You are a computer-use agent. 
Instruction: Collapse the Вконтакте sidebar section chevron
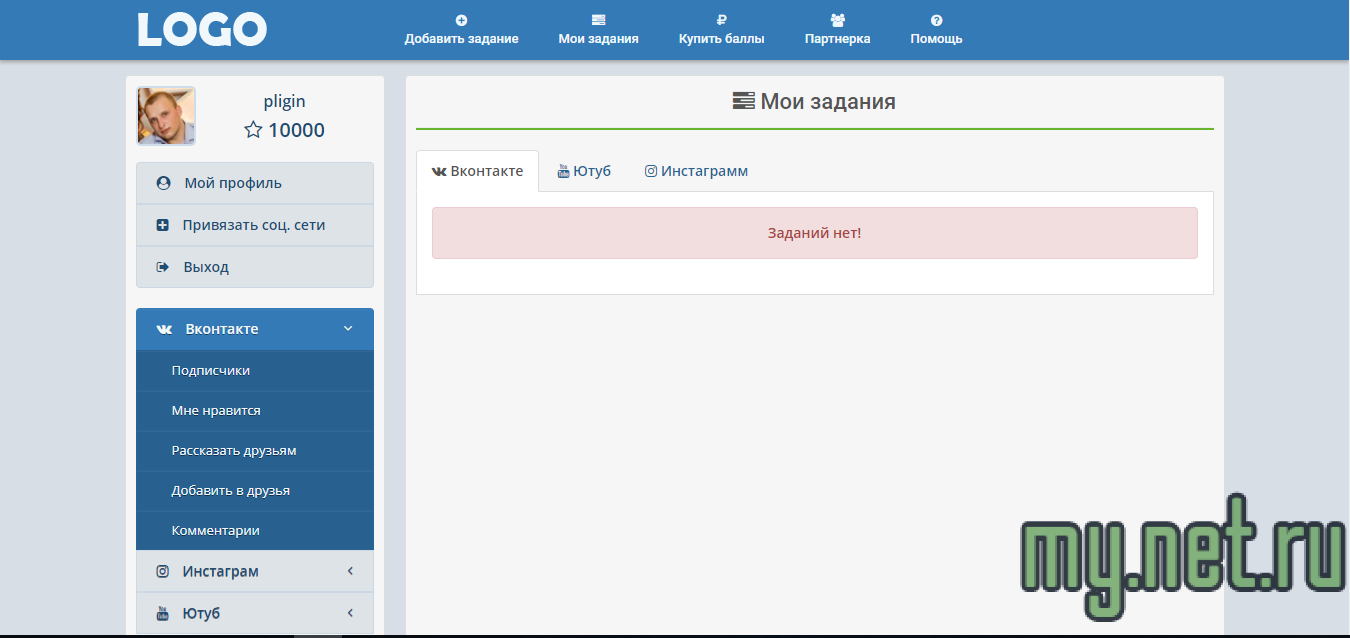(348, 329)
